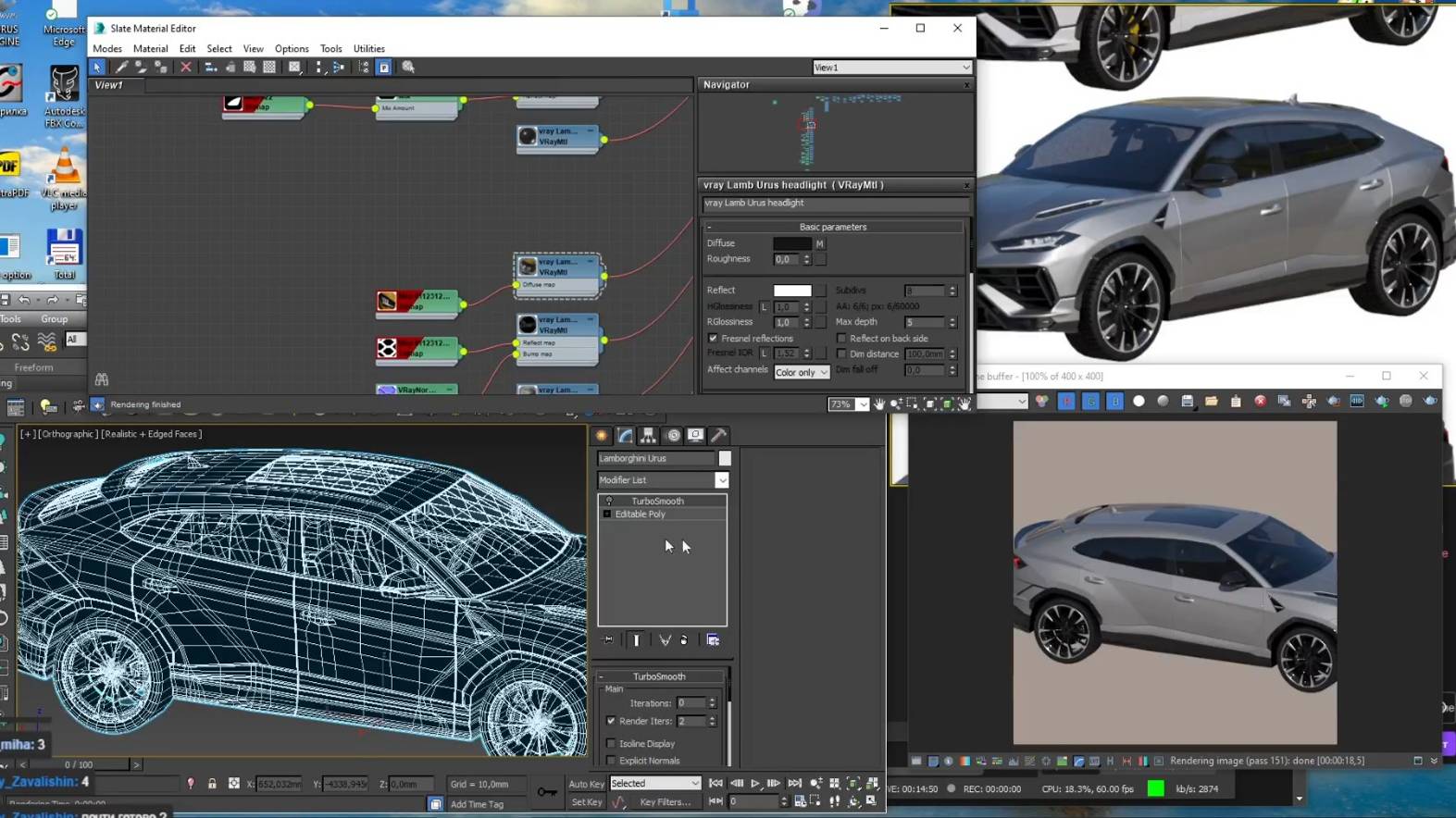
Task: Open the Motion panel wheel icon
Action: click(673, 435)
